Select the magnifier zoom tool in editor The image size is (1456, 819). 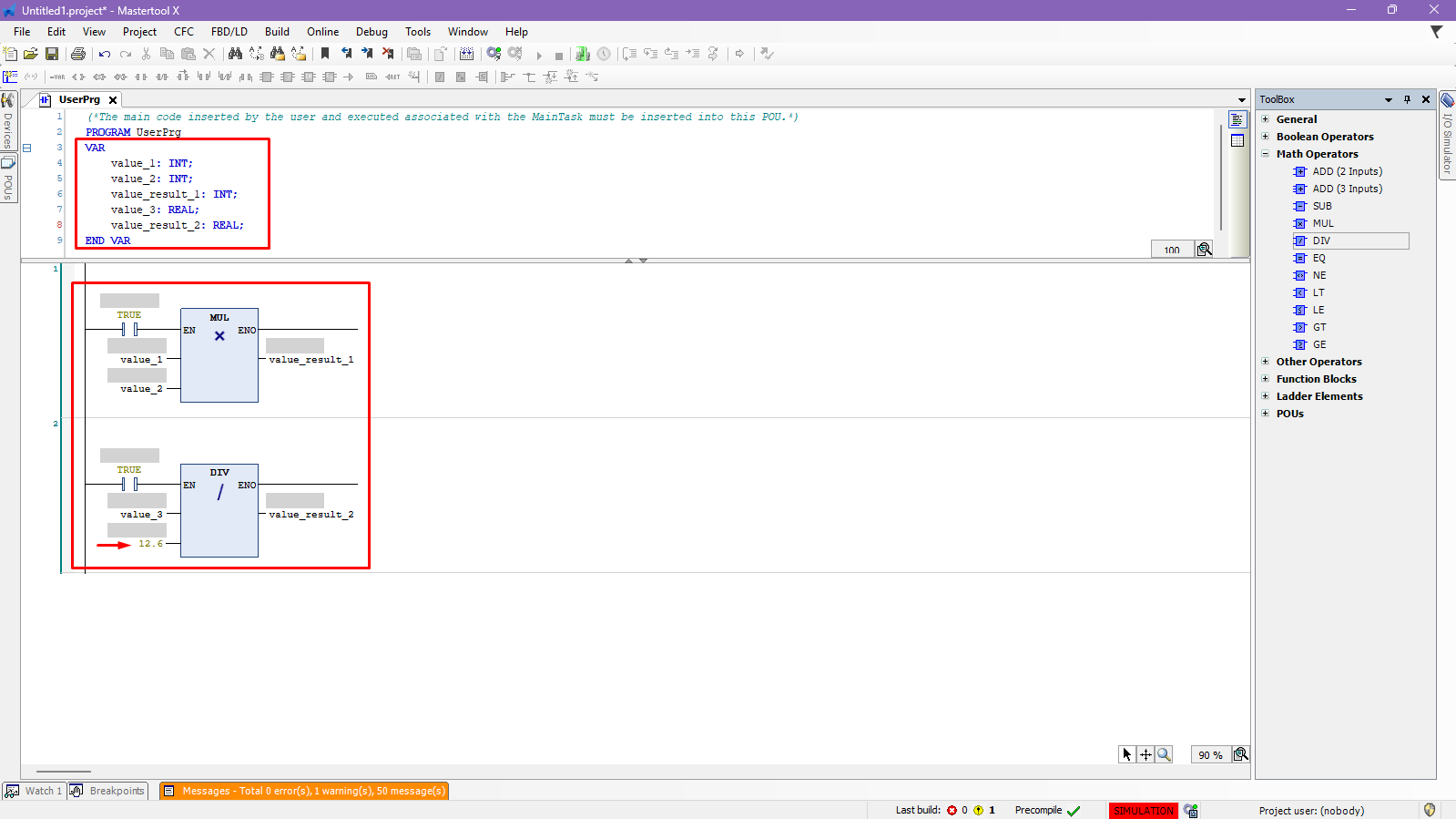click(1164, 754)
